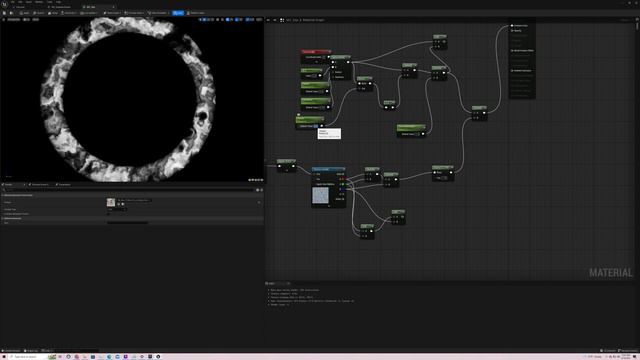Open the Edit menu
This screenshot has width=640, height=360.
(20, 2)
